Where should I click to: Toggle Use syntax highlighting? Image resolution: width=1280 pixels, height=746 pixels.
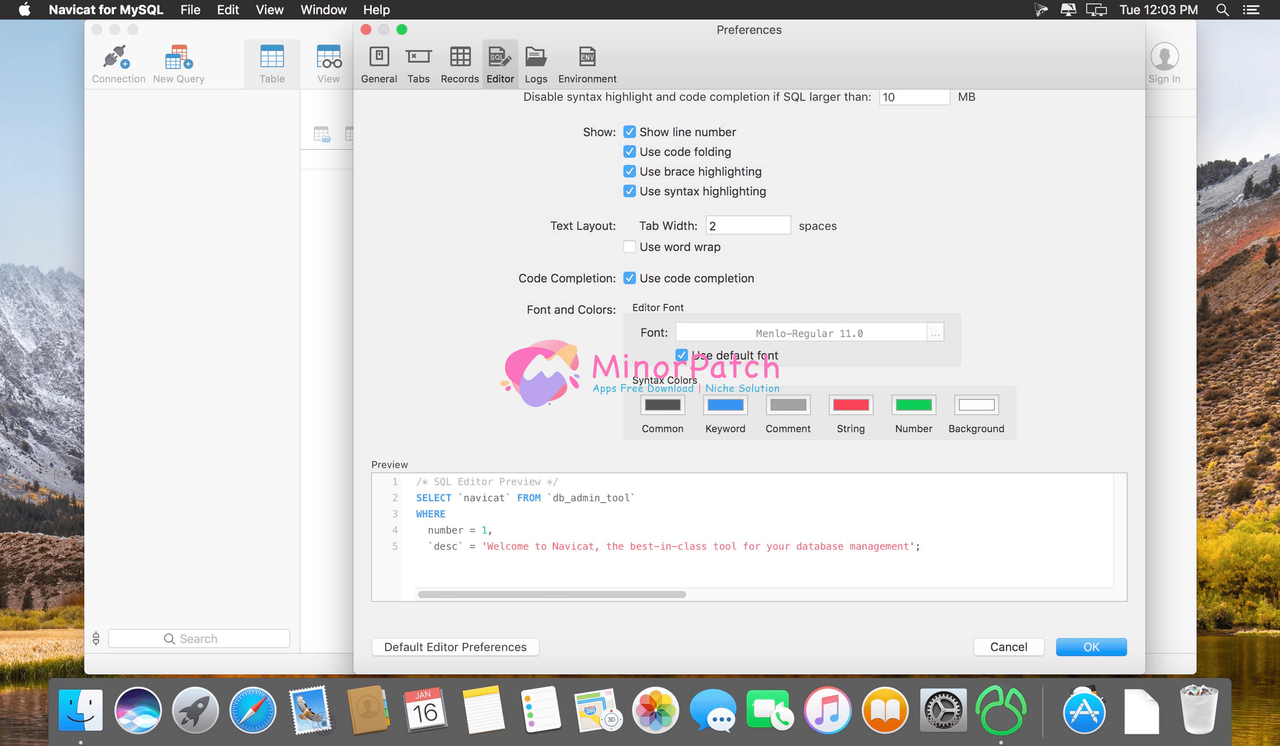pyautogui.click(x=630, y=191)
